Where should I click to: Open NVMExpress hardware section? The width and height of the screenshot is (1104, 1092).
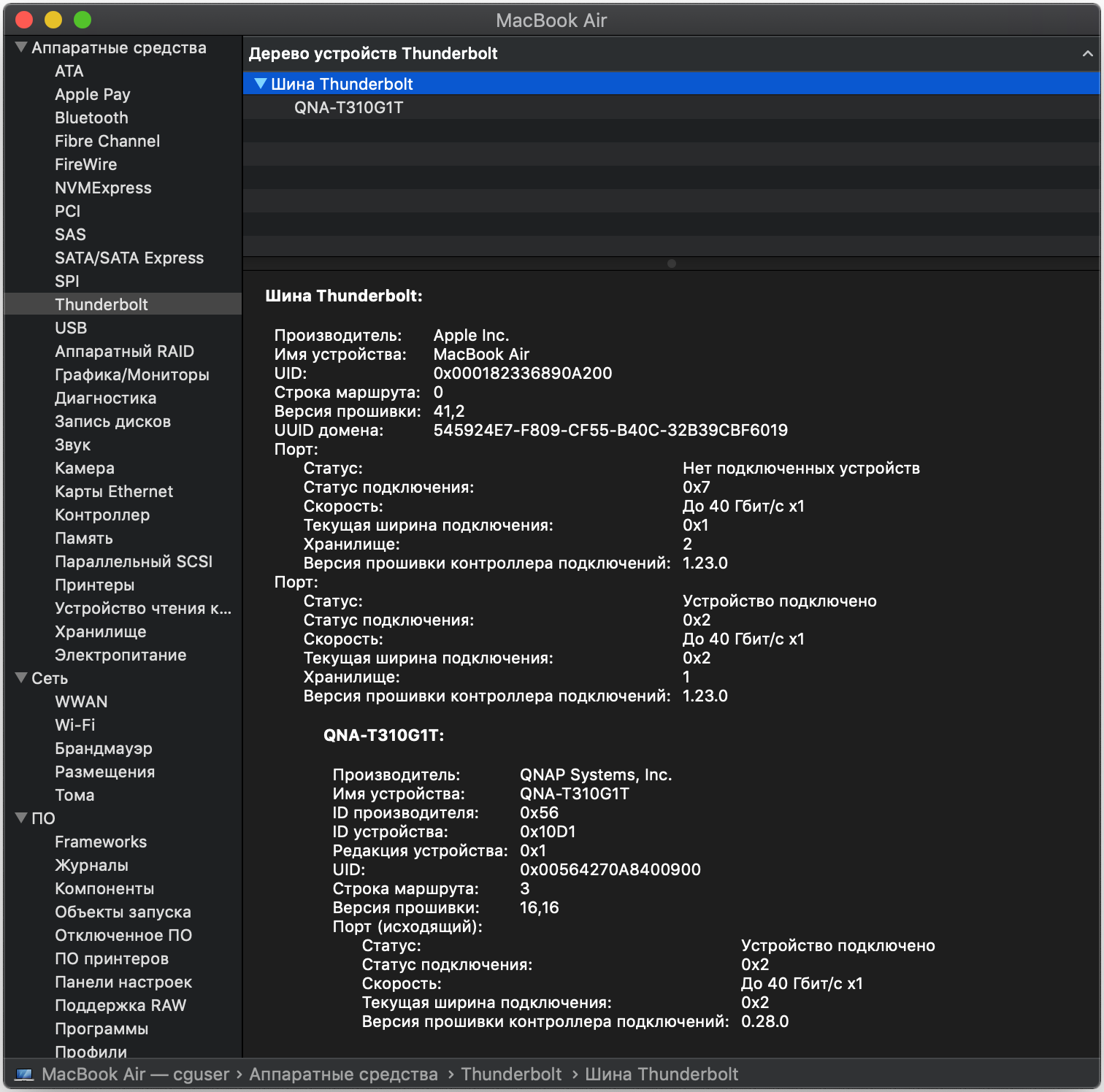[103, 188]
